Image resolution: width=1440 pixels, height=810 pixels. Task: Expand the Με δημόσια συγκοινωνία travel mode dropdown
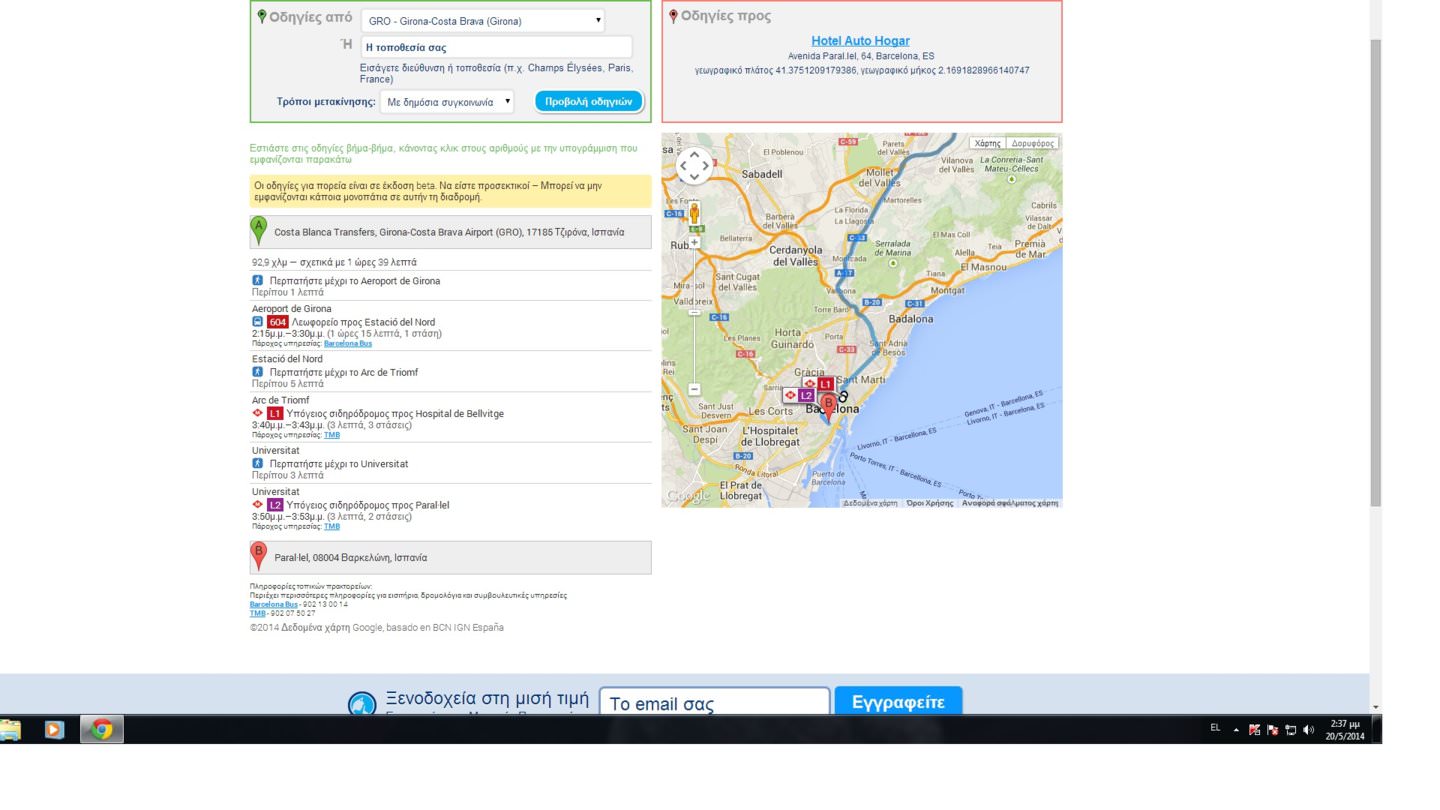[x=447, y=102]
